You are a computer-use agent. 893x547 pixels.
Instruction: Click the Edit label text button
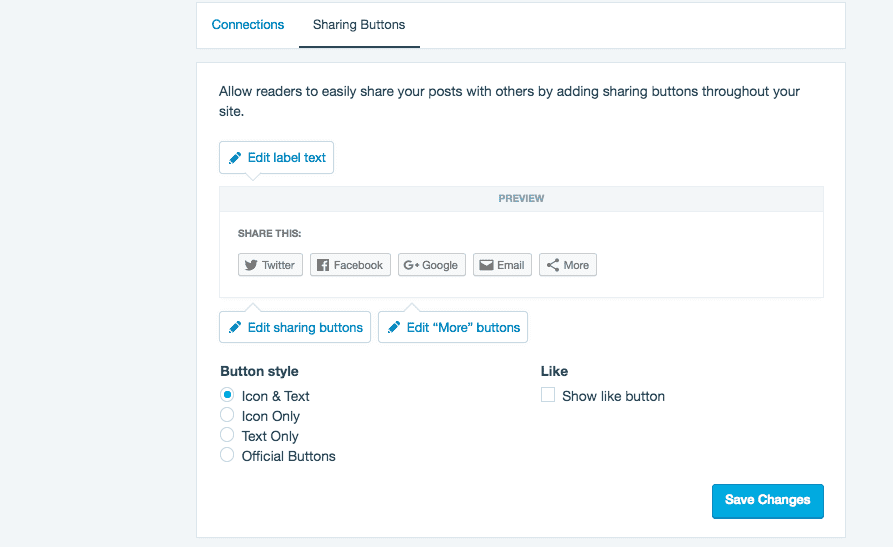point(277,158)
